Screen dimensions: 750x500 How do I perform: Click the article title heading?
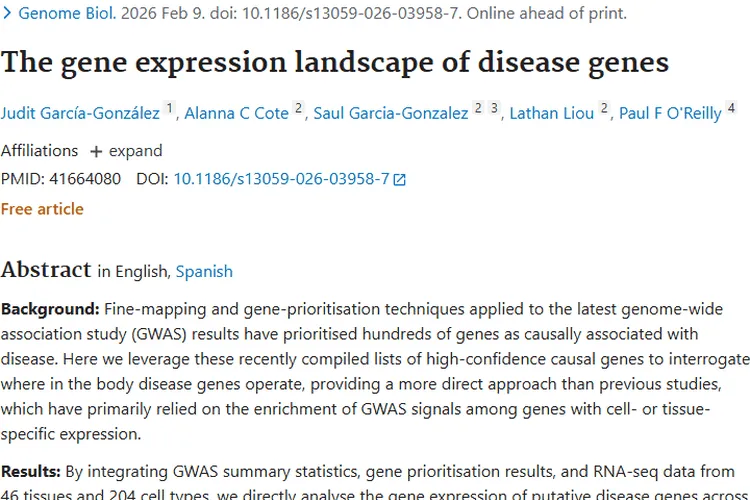[335, 62]
